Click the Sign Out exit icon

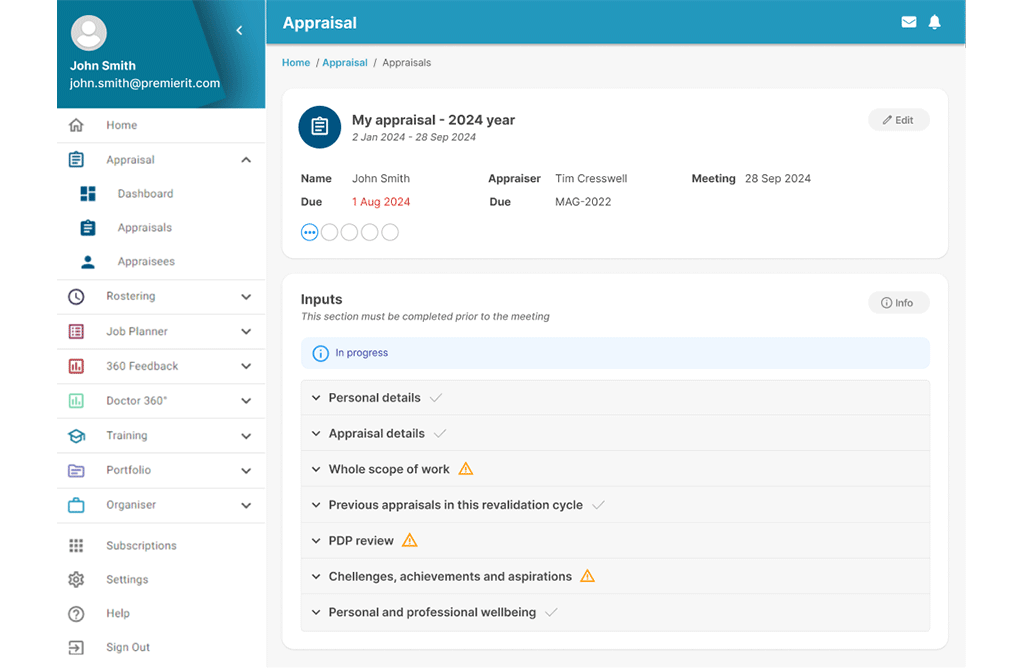(x=76, y=647)
